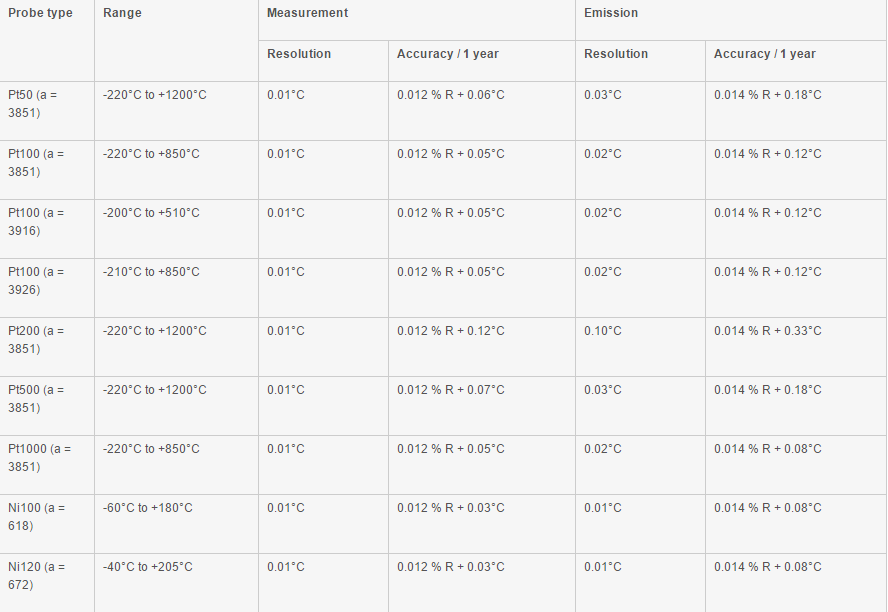This screenshot has height=612, width=888.
Task: Select the 0.014 % R + 0.33°C accuracy cell
Action: (767, 331)
